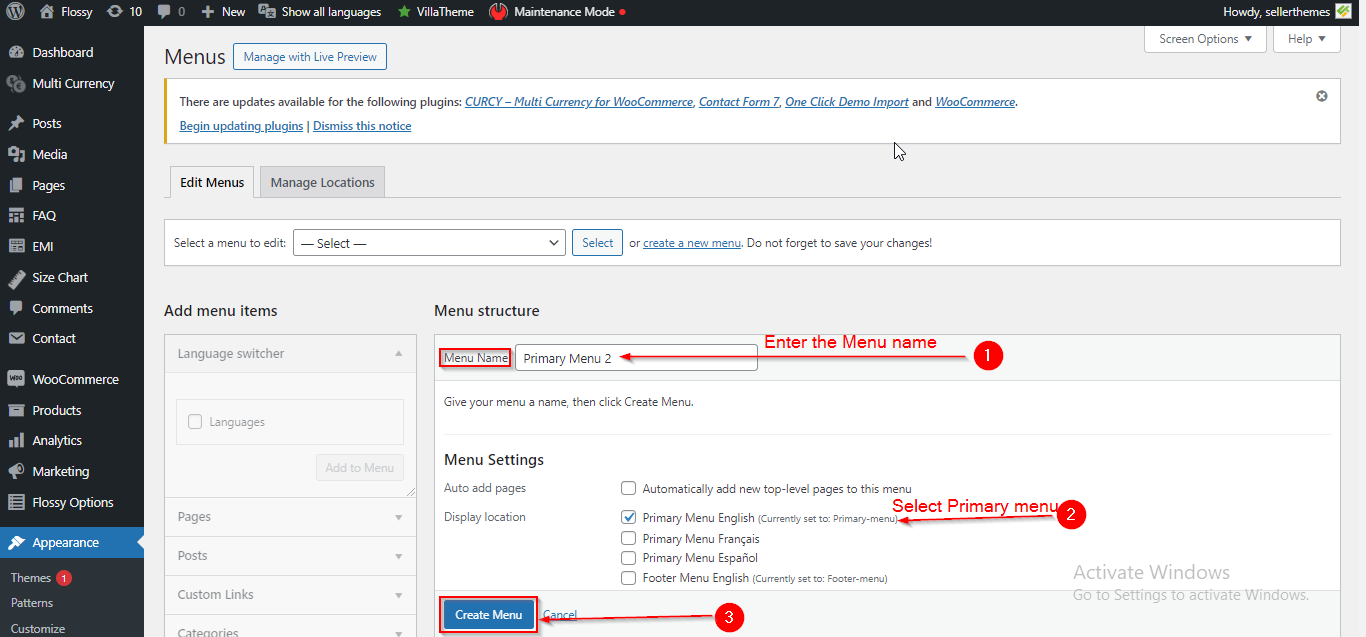The height and width of the screenshot is (637, 1366).
Task: Click Manage with Live Preview button
Action: 310,57
